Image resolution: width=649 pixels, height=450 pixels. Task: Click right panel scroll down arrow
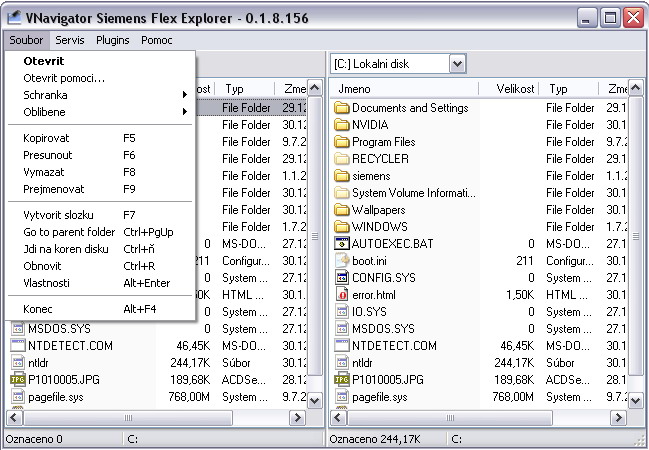point(635,400)
